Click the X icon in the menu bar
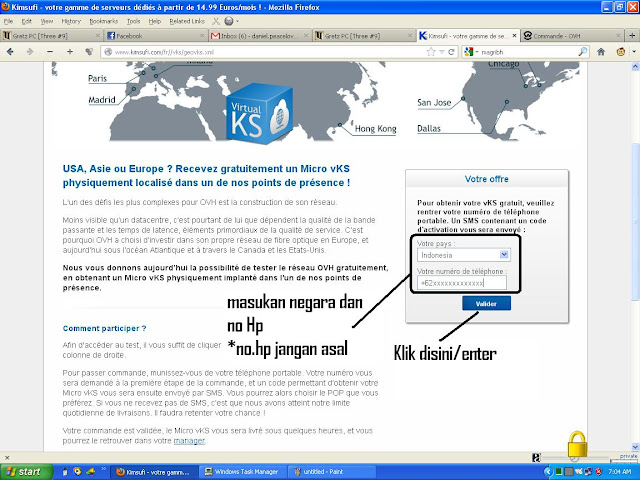This screenshot has height=480, width=640. pos(216,21)
